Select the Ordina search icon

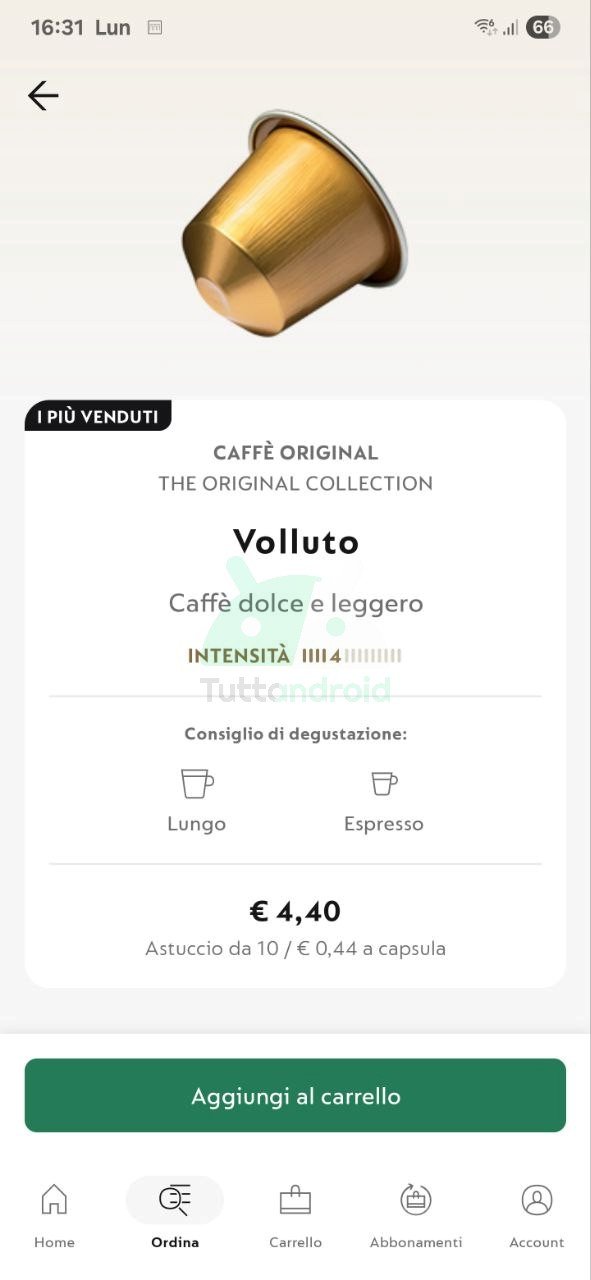point(175,1200)
